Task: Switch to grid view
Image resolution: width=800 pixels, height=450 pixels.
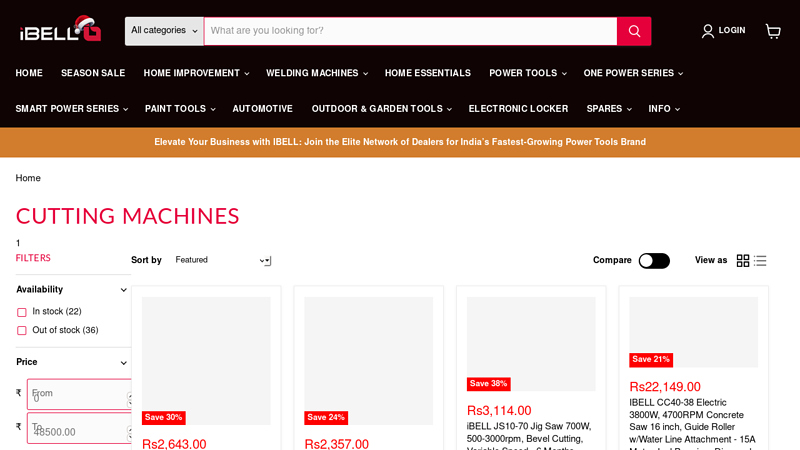Action: (x=743, y=261)
